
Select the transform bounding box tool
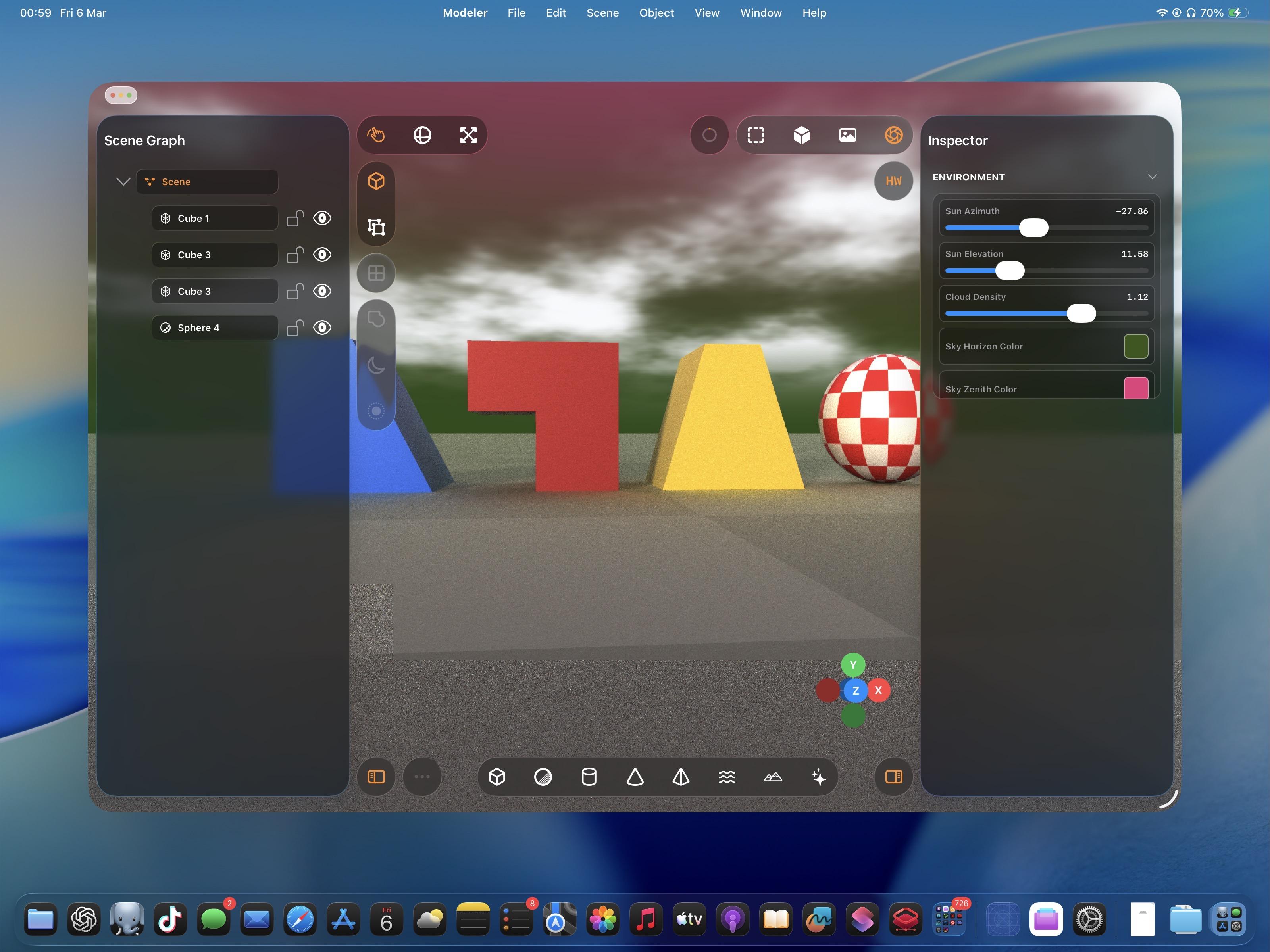tap(376, 227)
